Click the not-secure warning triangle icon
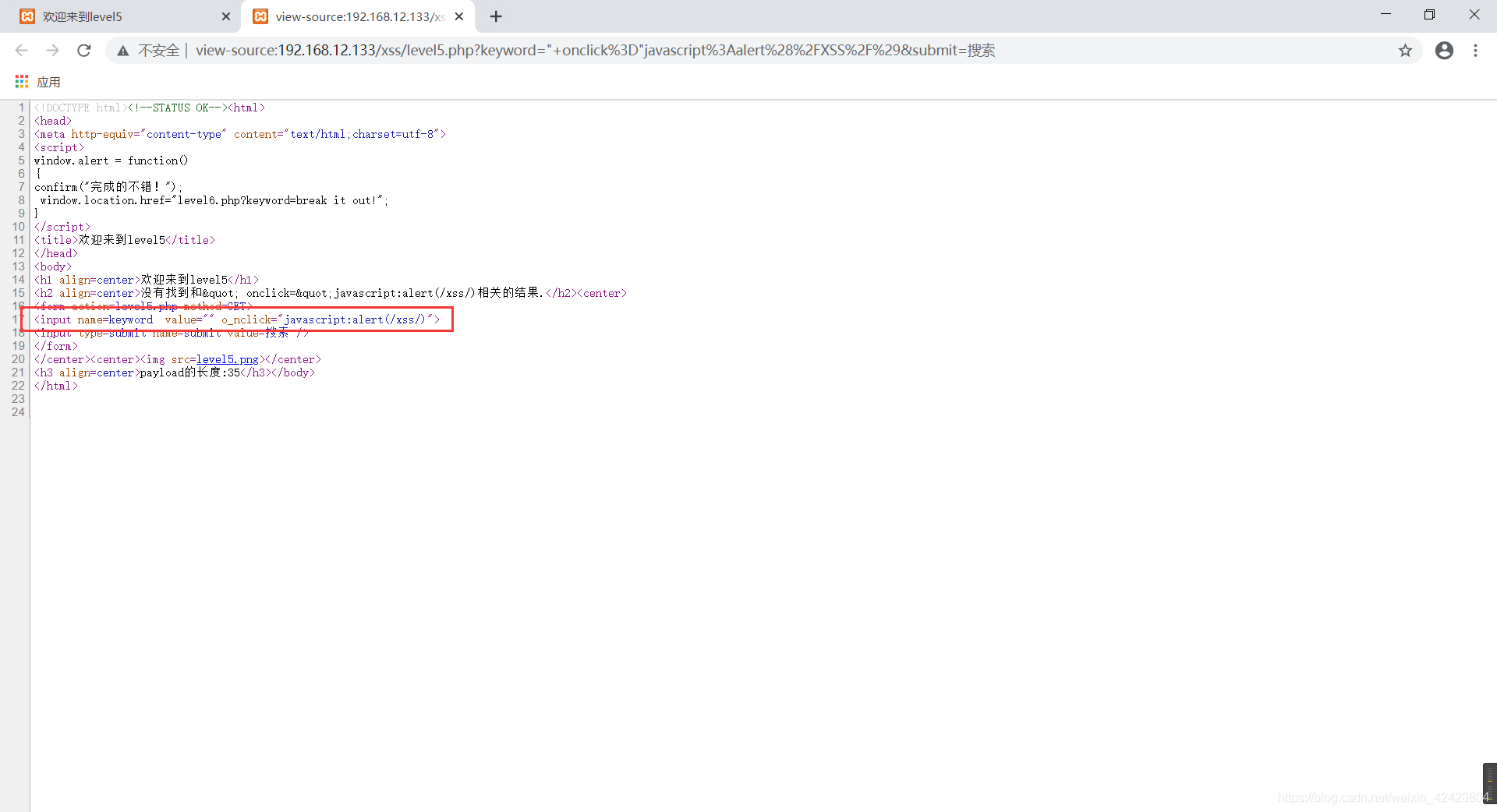1497x812 pixels. pyautogui.click(x=123, y=51)
